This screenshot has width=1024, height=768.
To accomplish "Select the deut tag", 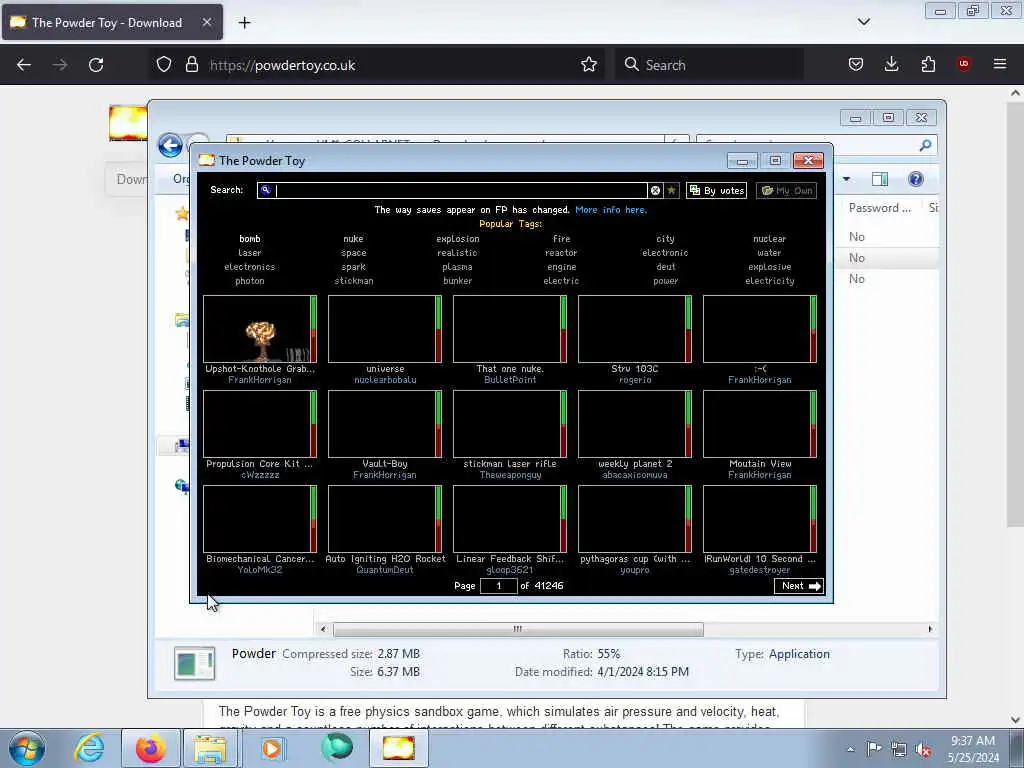I will [665, 267].
